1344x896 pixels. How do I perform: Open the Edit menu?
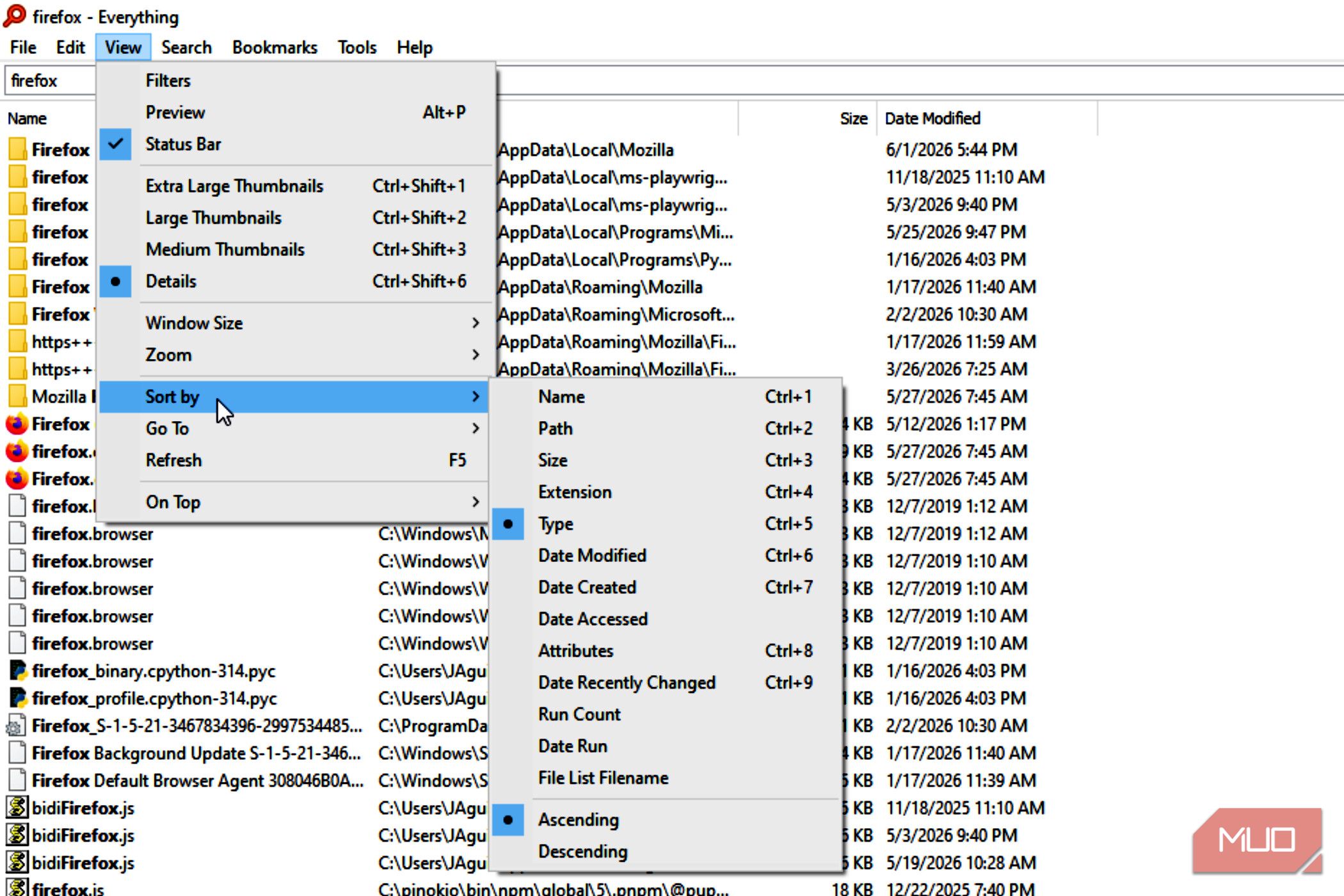coord(70,47)
